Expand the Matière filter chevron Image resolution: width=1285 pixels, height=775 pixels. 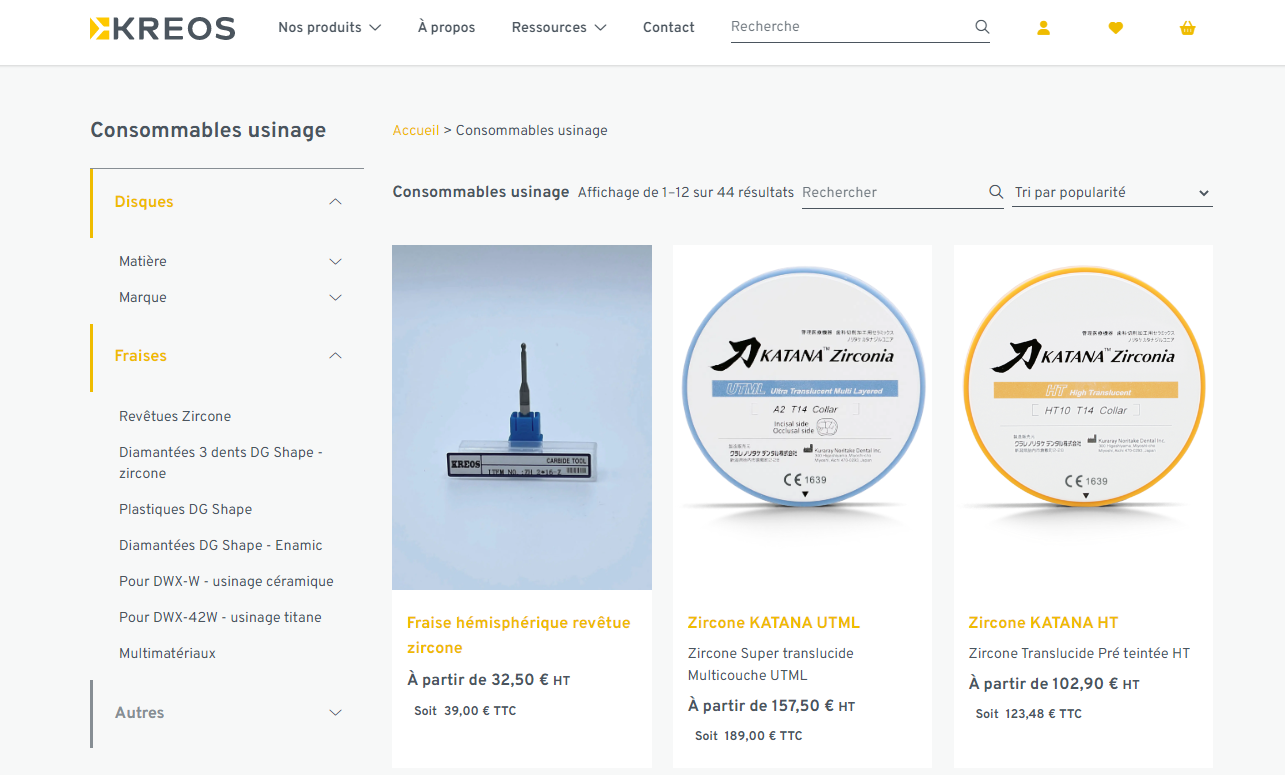coord(336,262)
